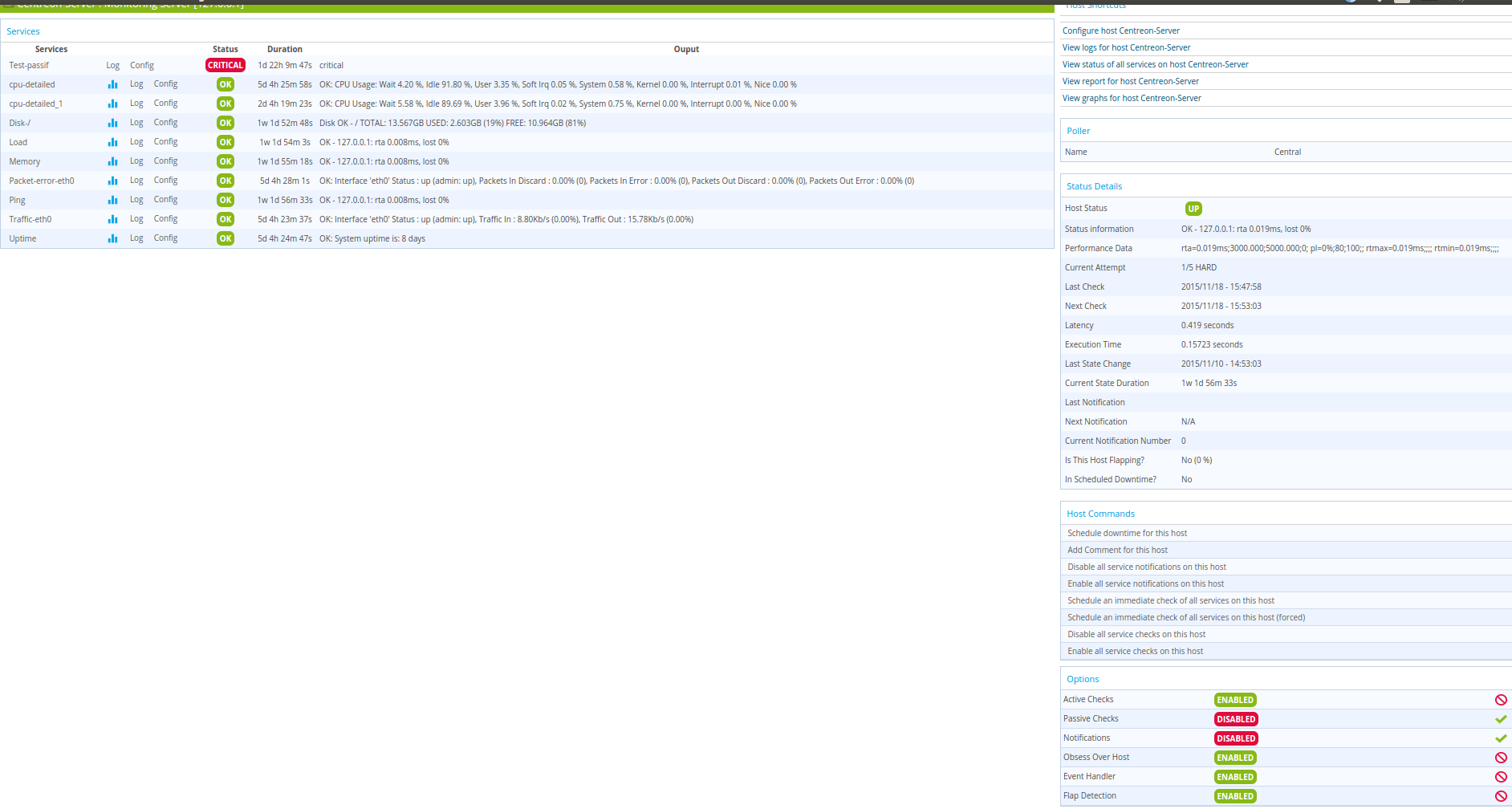Disable Event Handler with red icon

pyautogui.click(x=1501, y=777)
